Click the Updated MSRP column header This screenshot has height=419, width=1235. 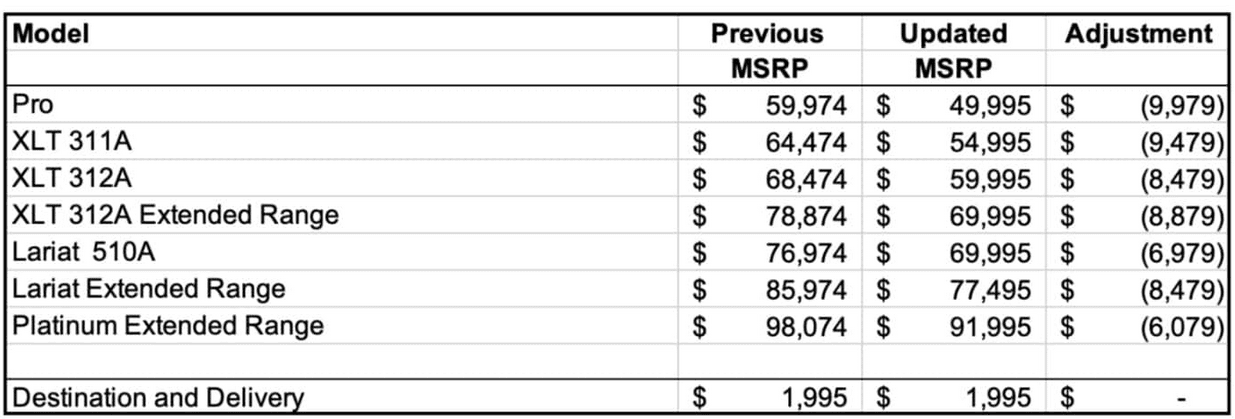pyautogui.click(x=953, y=52)
